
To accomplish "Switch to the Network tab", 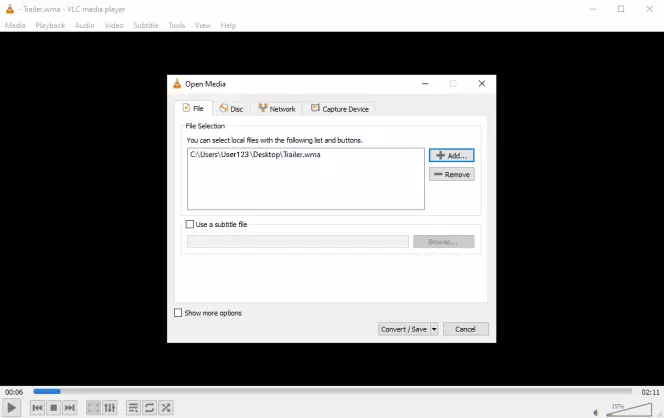I will [277, 109].
